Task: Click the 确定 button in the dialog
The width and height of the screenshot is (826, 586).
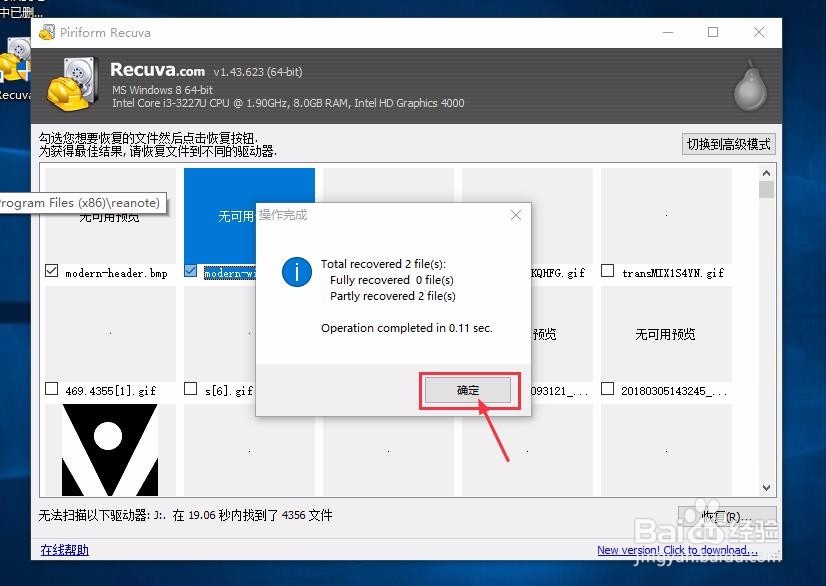Action: [468, 390]
